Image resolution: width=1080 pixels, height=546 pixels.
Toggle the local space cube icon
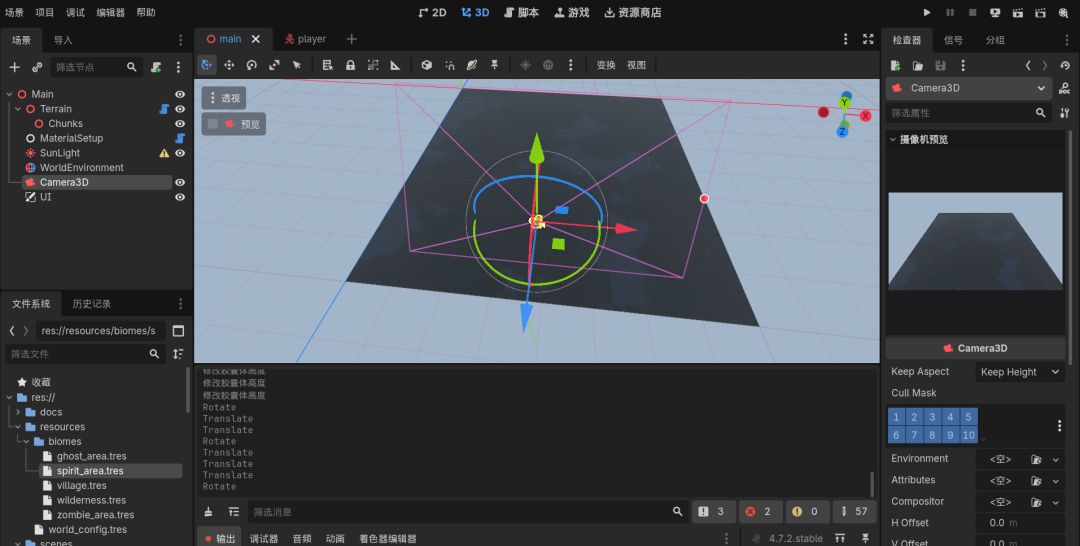[427, 65]
